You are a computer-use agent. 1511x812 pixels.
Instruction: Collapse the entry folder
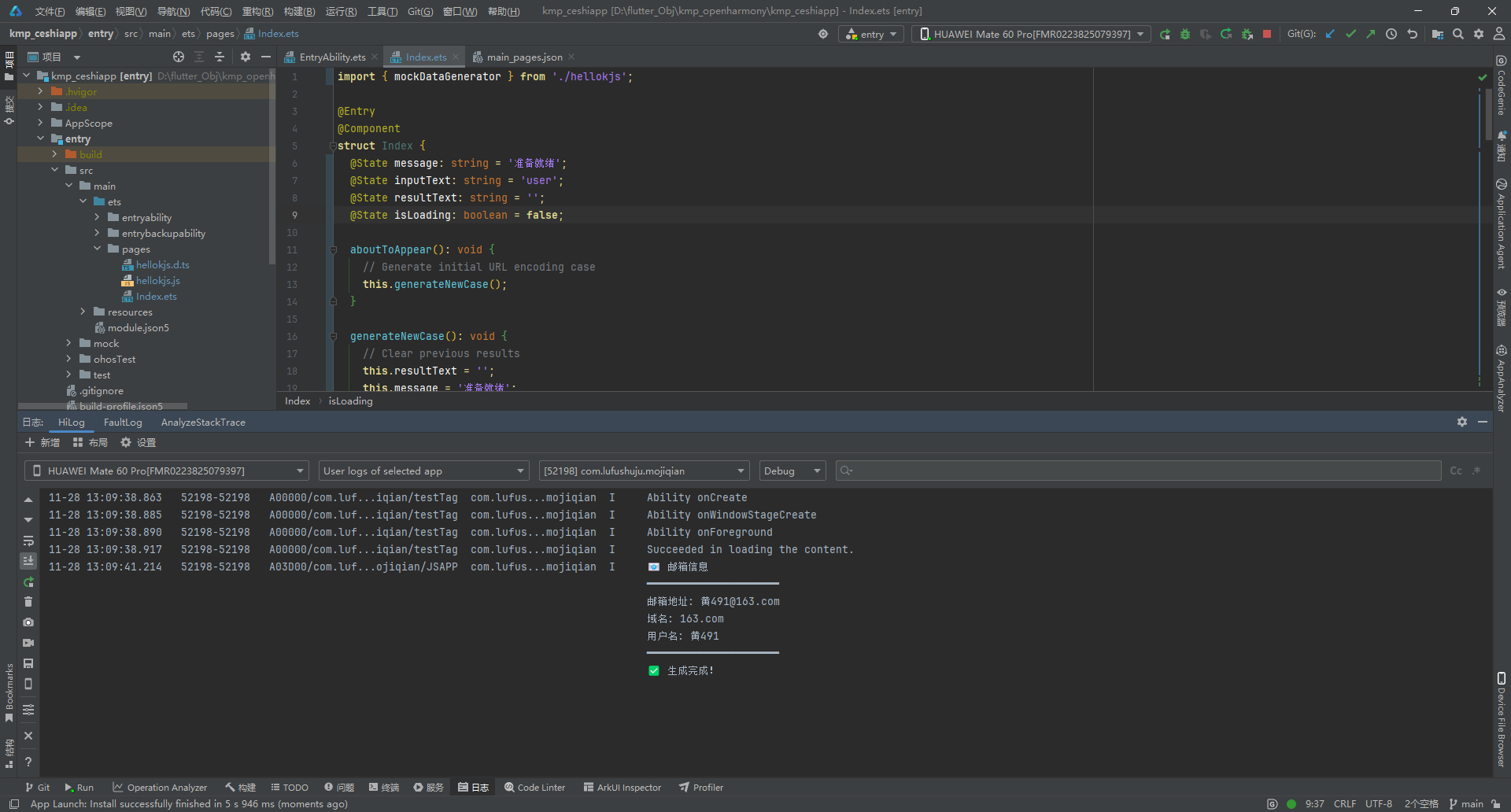[40, 138]
